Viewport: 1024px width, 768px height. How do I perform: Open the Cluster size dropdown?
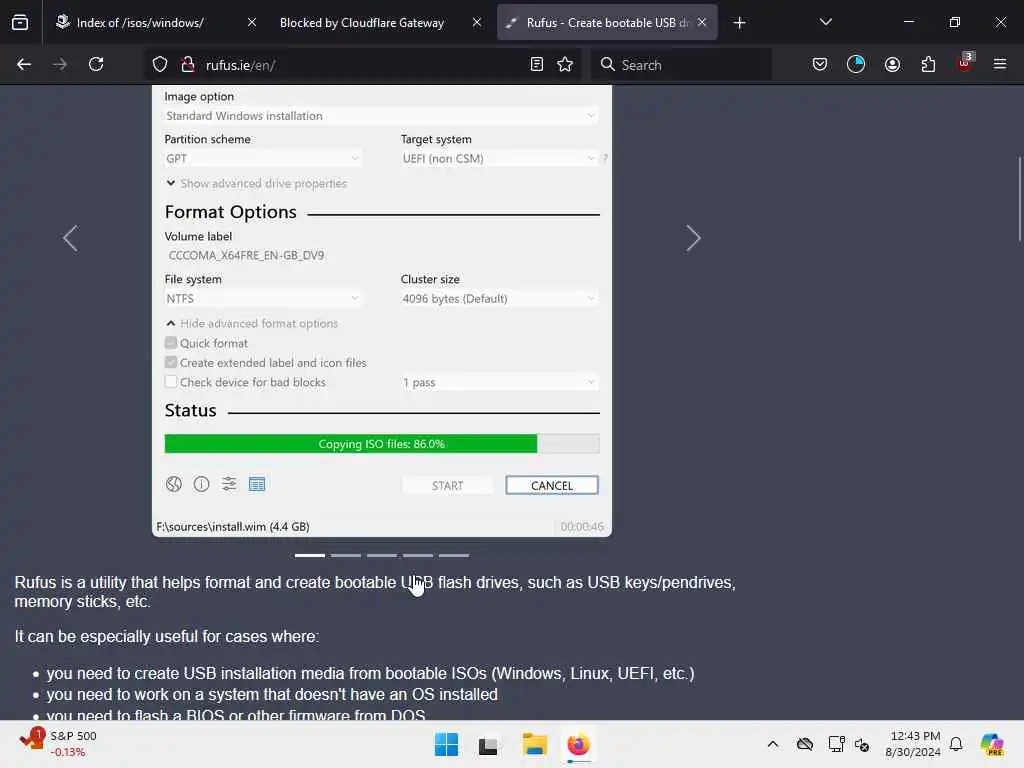click(498, 298)
